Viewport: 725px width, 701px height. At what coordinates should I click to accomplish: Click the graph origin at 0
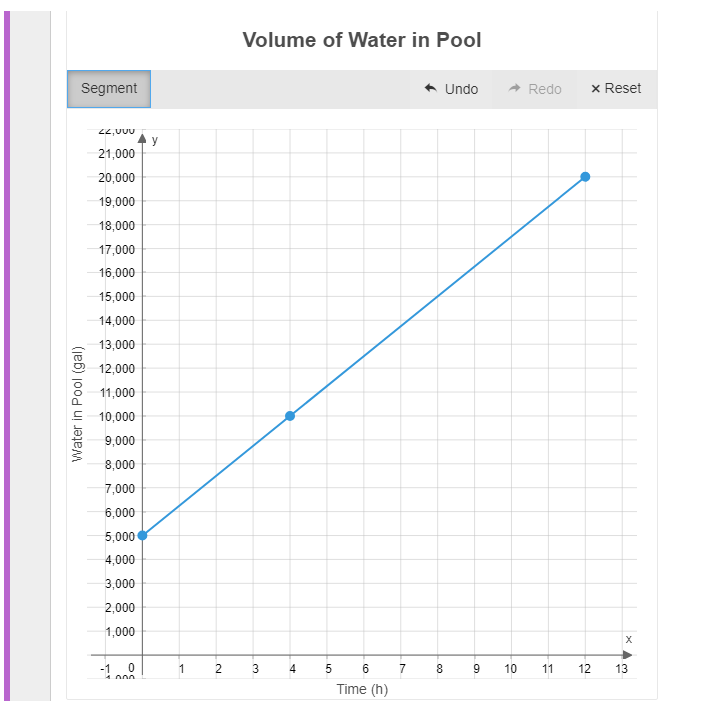point(142,655)
